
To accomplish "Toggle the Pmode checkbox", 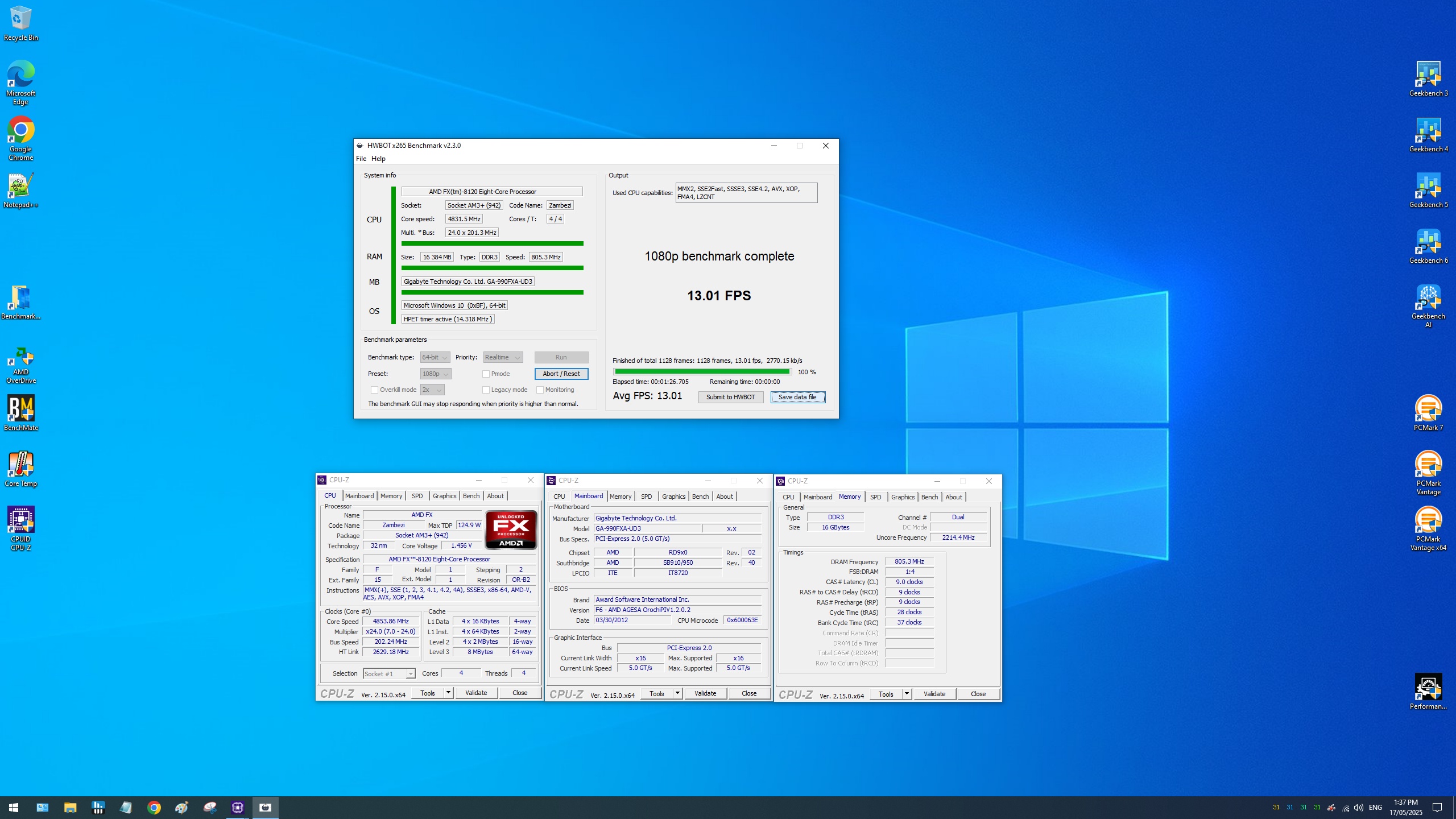I will click(486, 374).
